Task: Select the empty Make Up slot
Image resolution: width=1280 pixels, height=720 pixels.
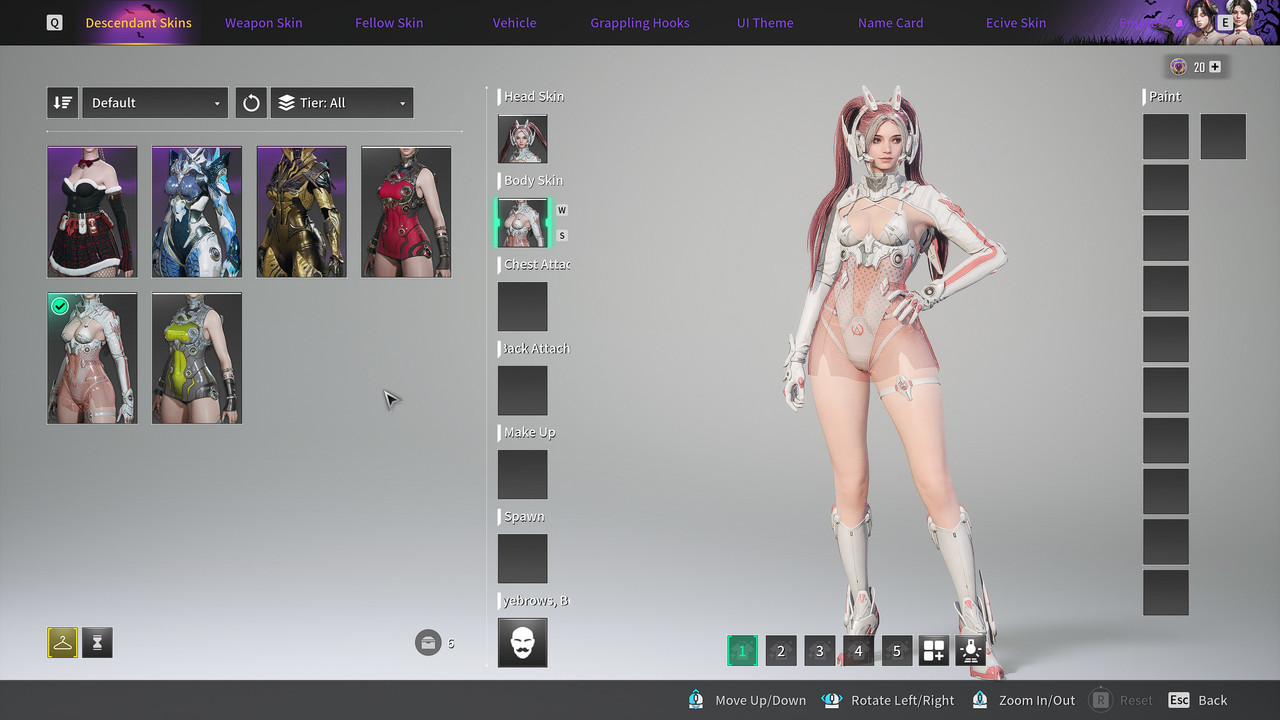Action: 523,475
